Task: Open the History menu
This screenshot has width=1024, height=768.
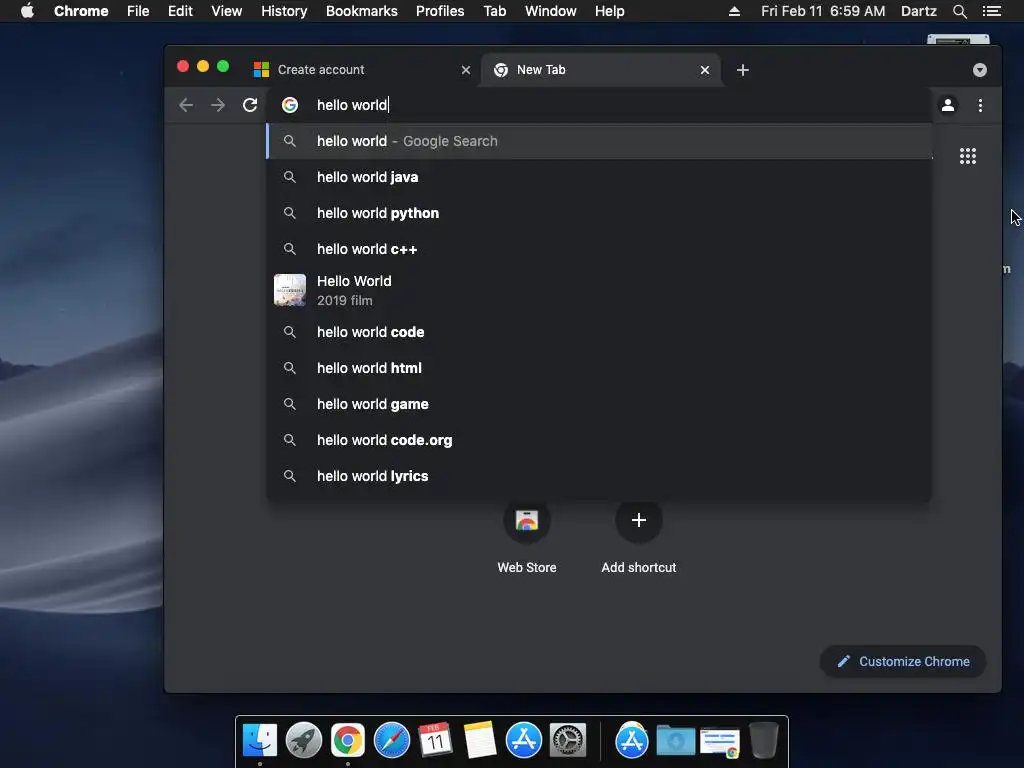Action: pyautogui.click(x=284, y=11)
